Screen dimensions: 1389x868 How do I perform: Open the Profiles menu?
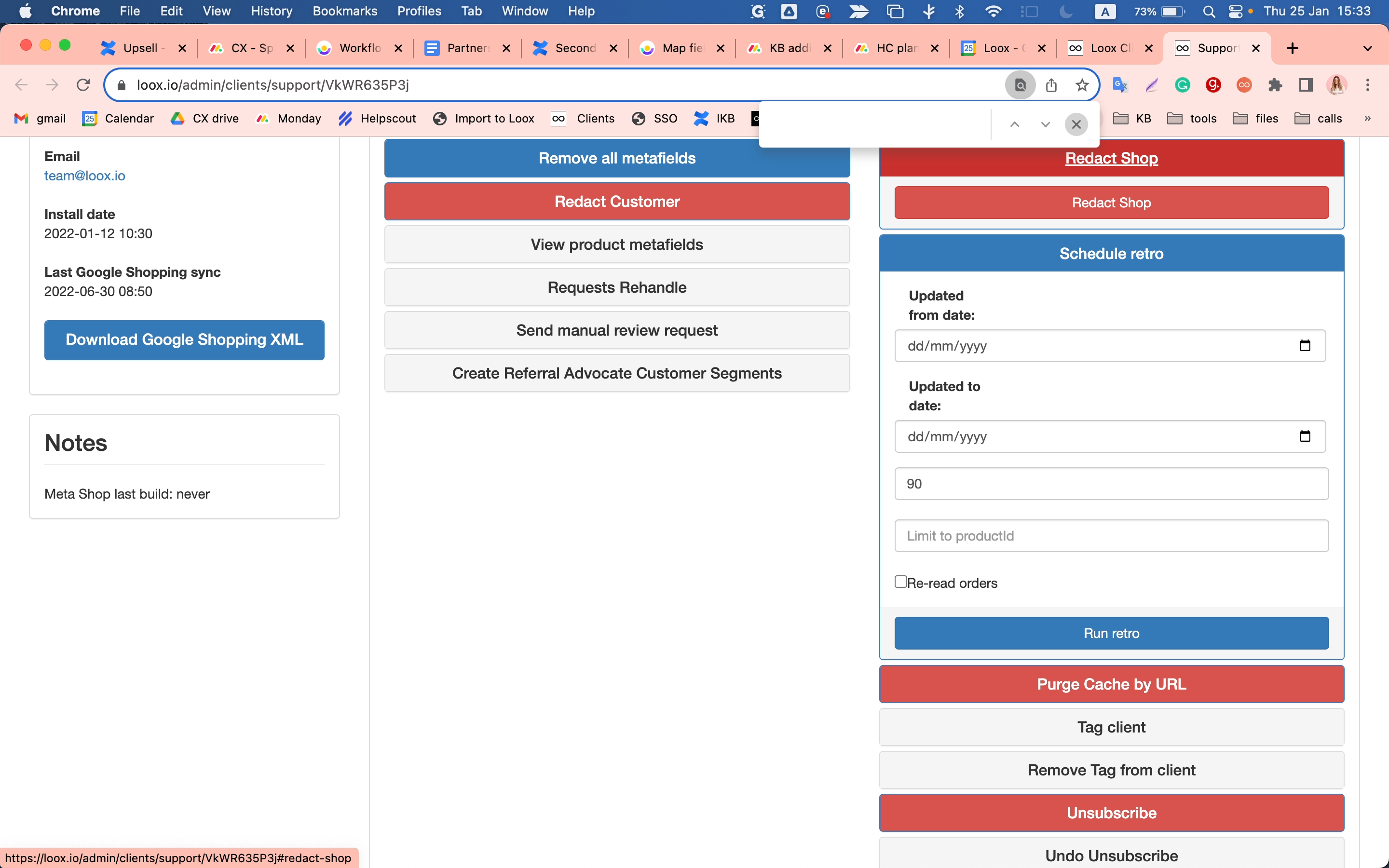(x=419, y=12)
